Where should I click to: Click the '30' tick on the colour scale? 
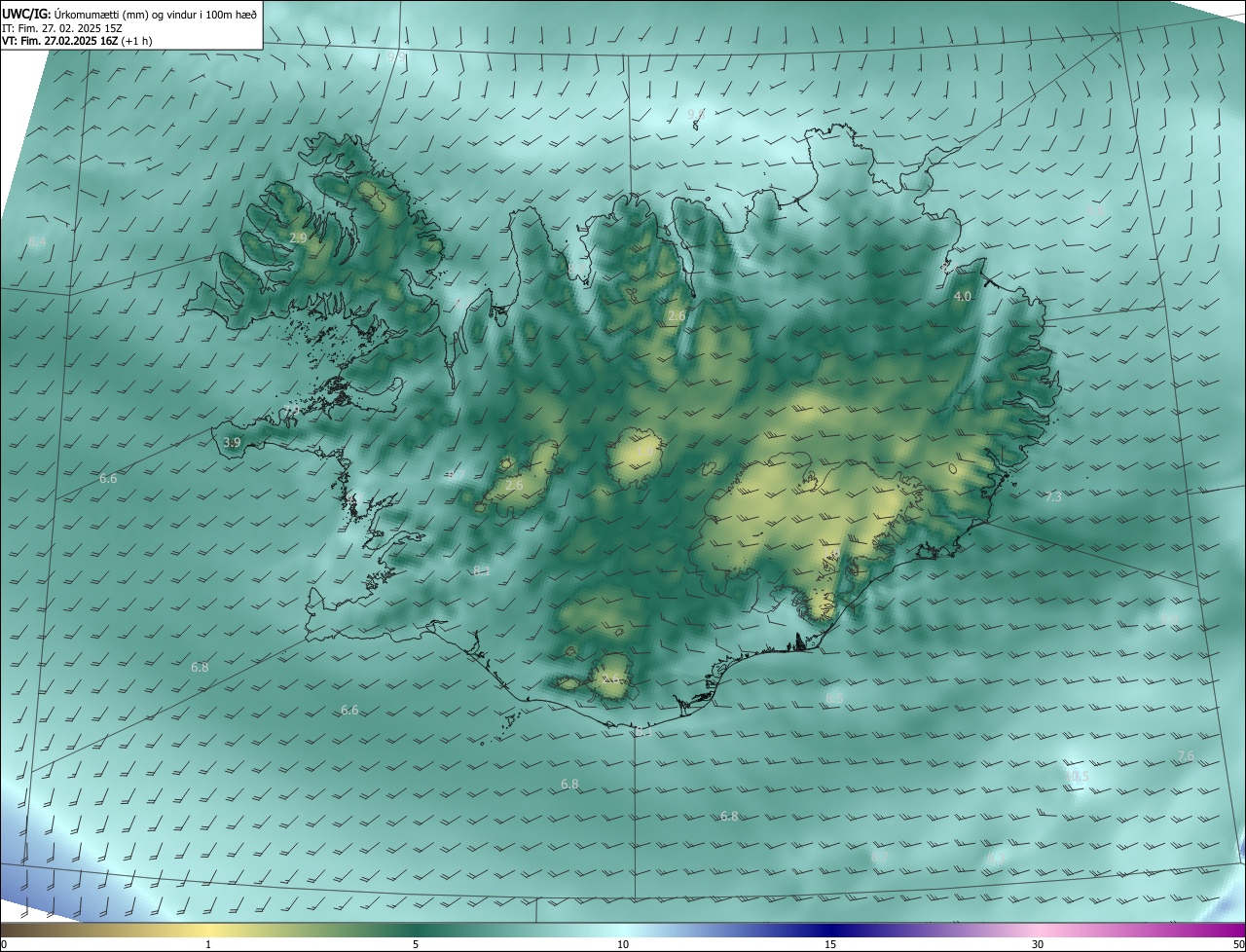click(1038, 944)
